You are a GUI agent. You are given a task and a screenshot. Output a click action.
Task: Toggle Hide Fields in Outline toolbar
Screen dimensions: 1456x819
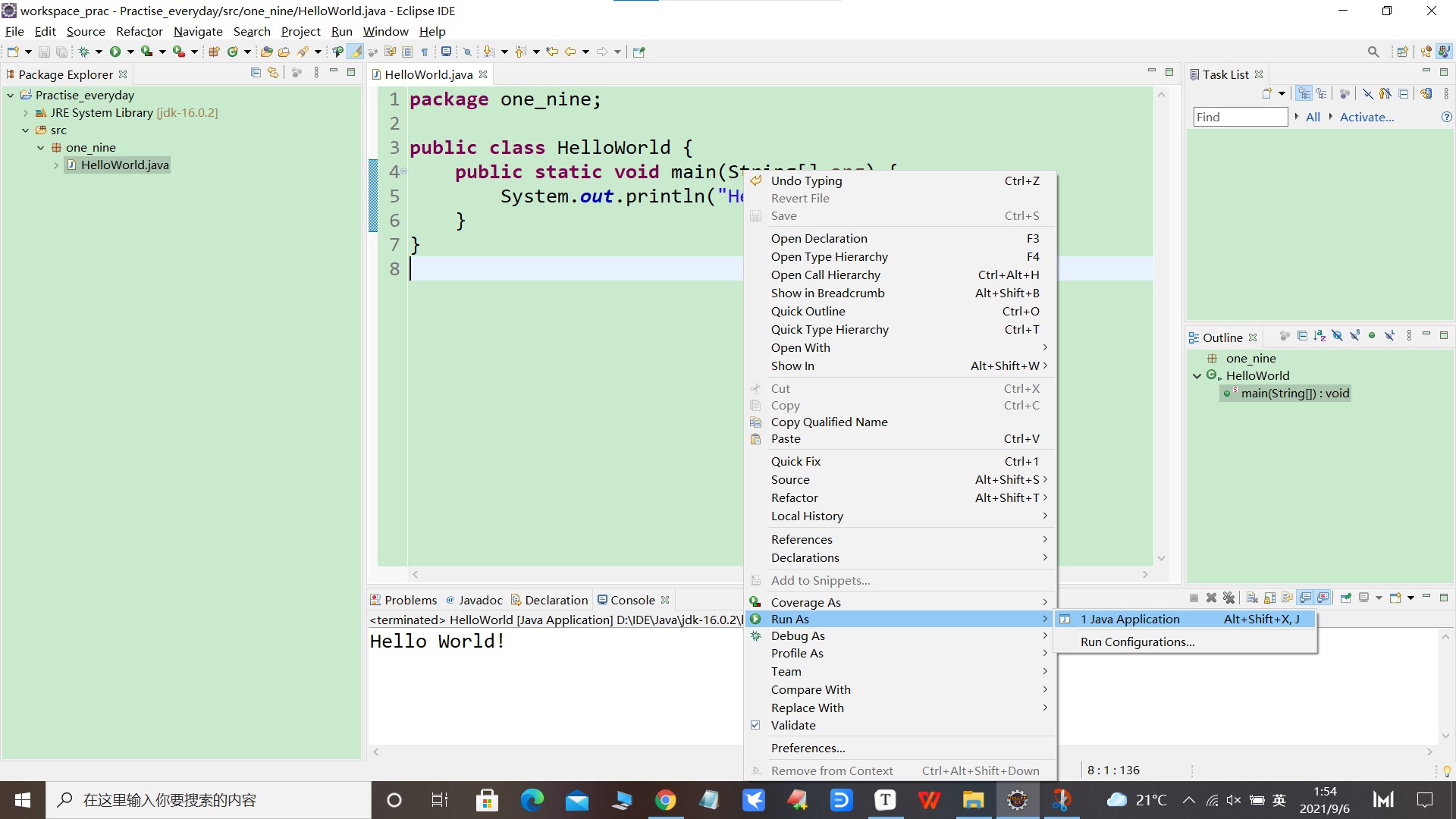[1337, 336]
